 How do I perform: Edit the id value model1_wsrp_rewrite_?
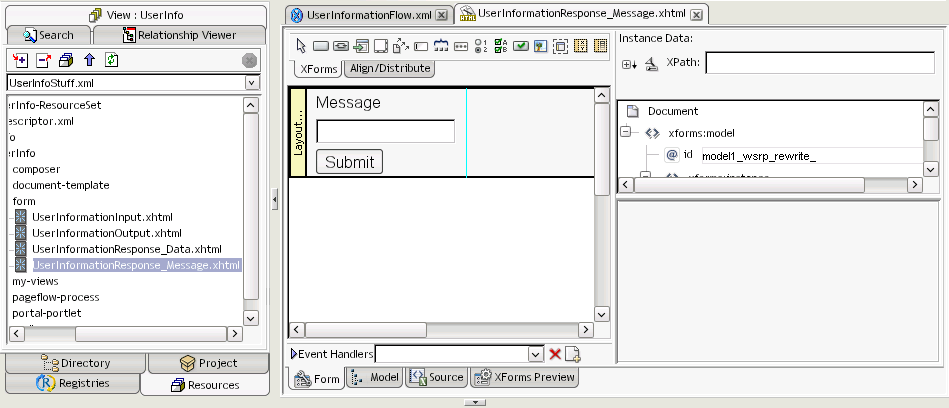tap(812, 156)
